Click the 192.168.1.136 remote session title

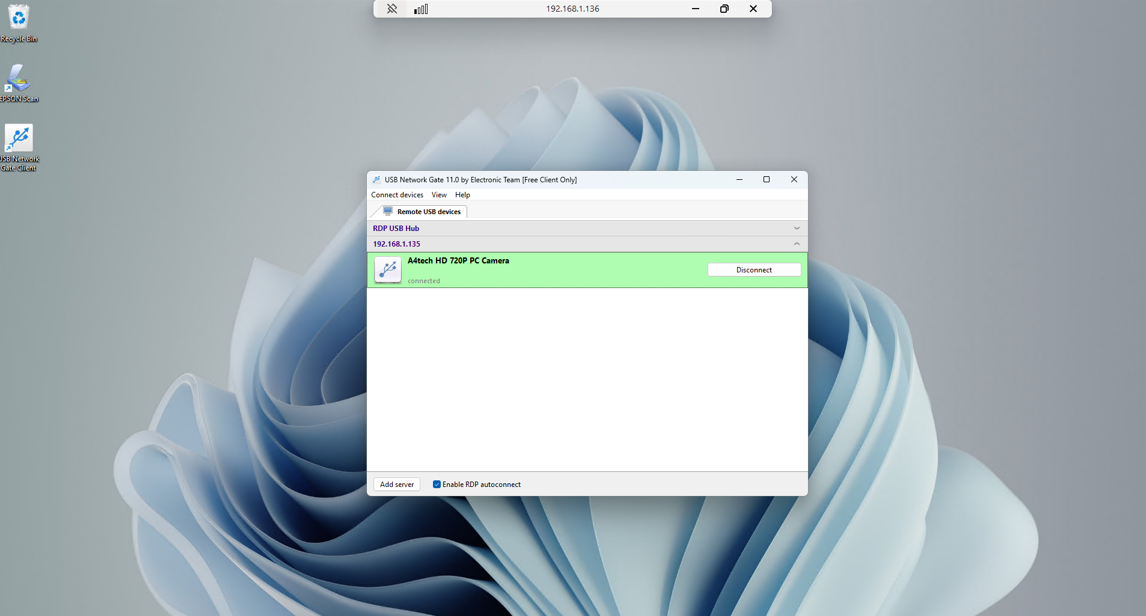pos(572,9)
